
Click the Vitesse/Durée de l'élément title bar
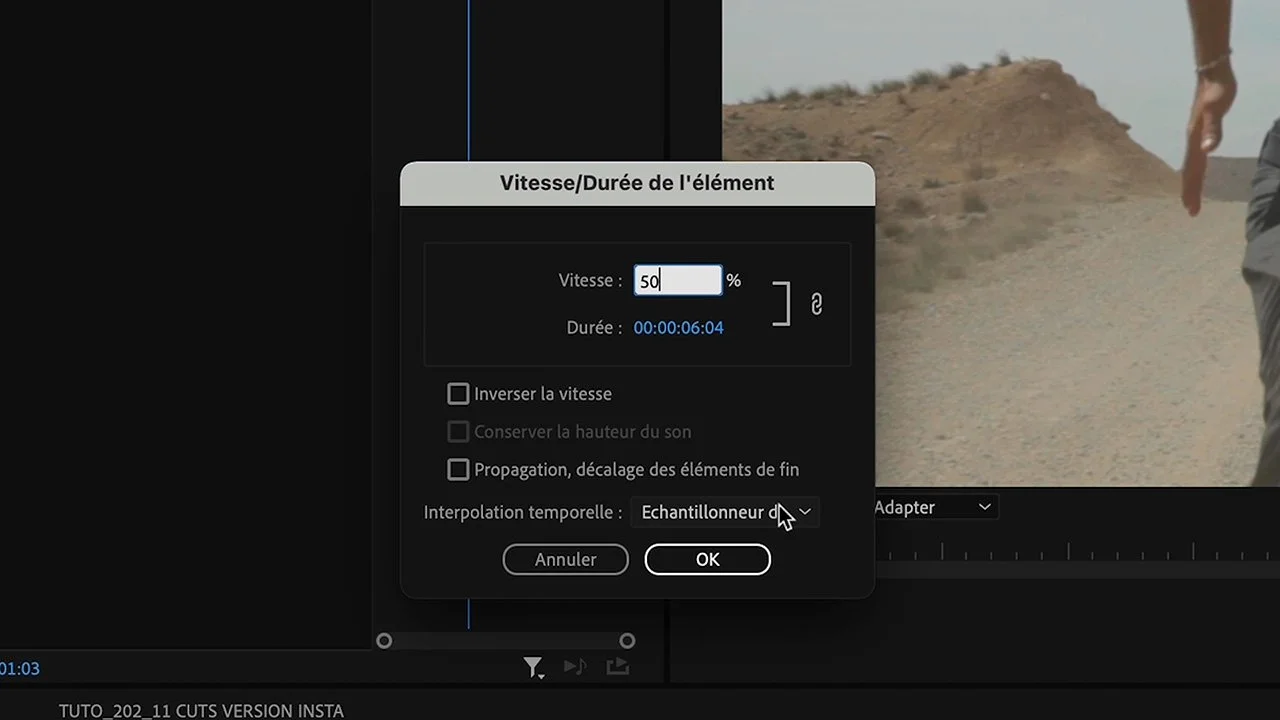click(637, 184)
